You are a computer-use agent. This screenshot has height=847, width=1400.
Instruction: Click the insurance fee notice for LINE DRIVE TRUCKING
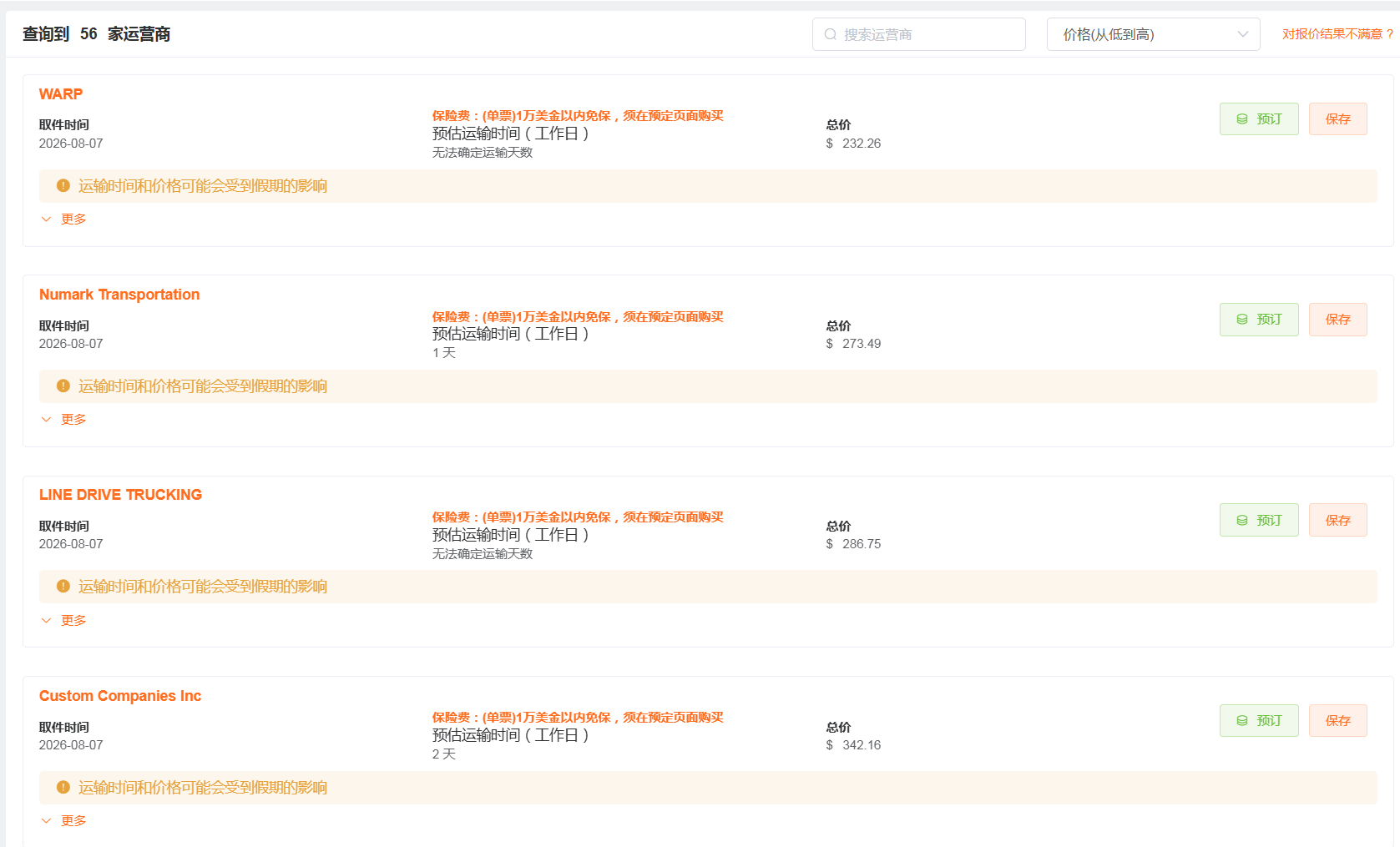coord(578,517)
